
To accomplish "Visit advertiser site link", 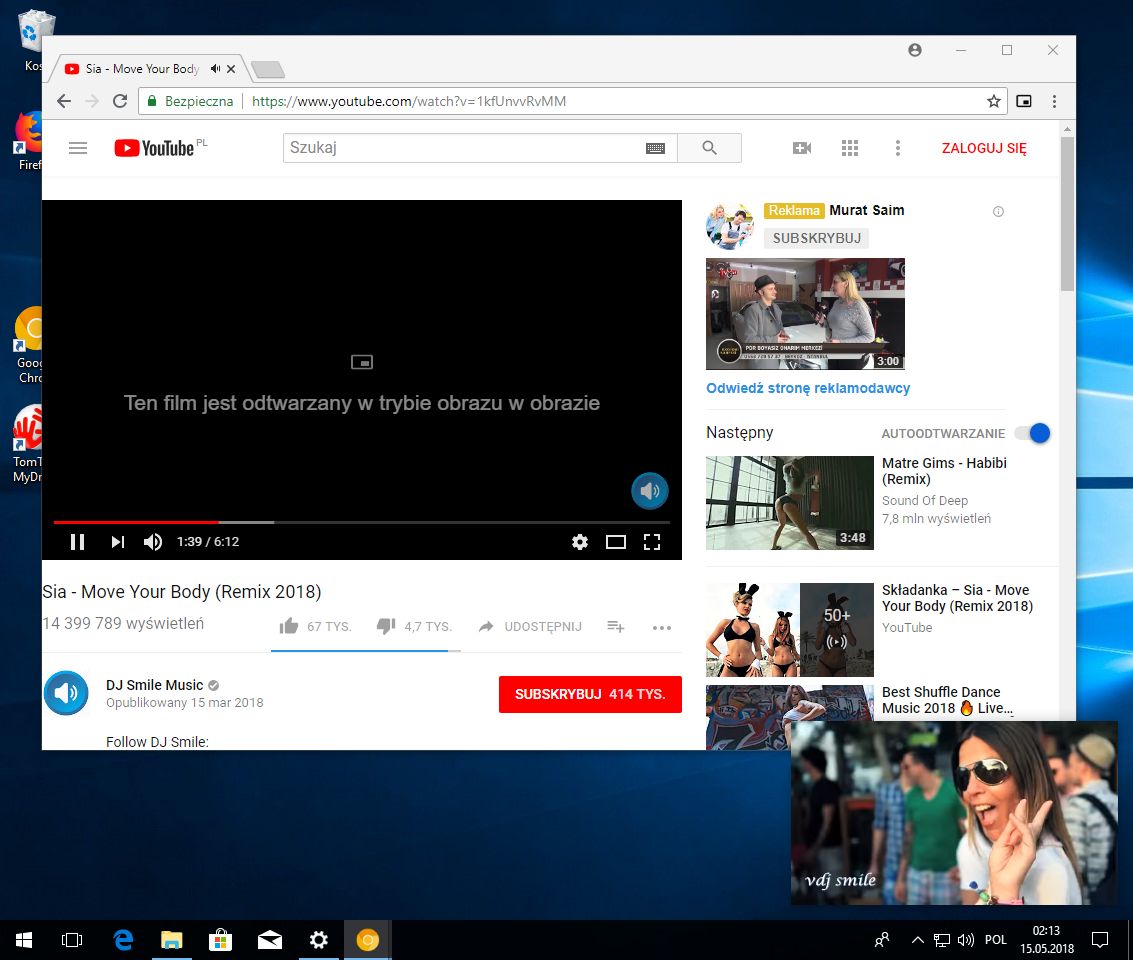I will click(808, 388).
